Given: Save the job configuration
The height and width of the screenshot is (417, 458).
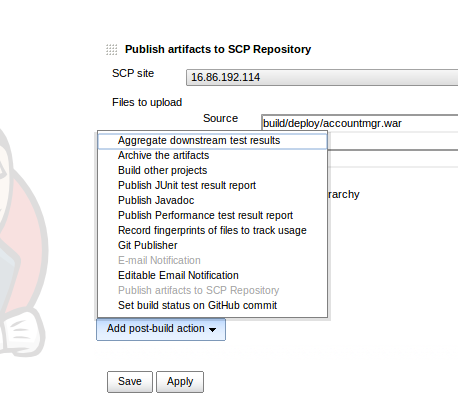Looking at the screenshot, I should click(x=130, y=382).
